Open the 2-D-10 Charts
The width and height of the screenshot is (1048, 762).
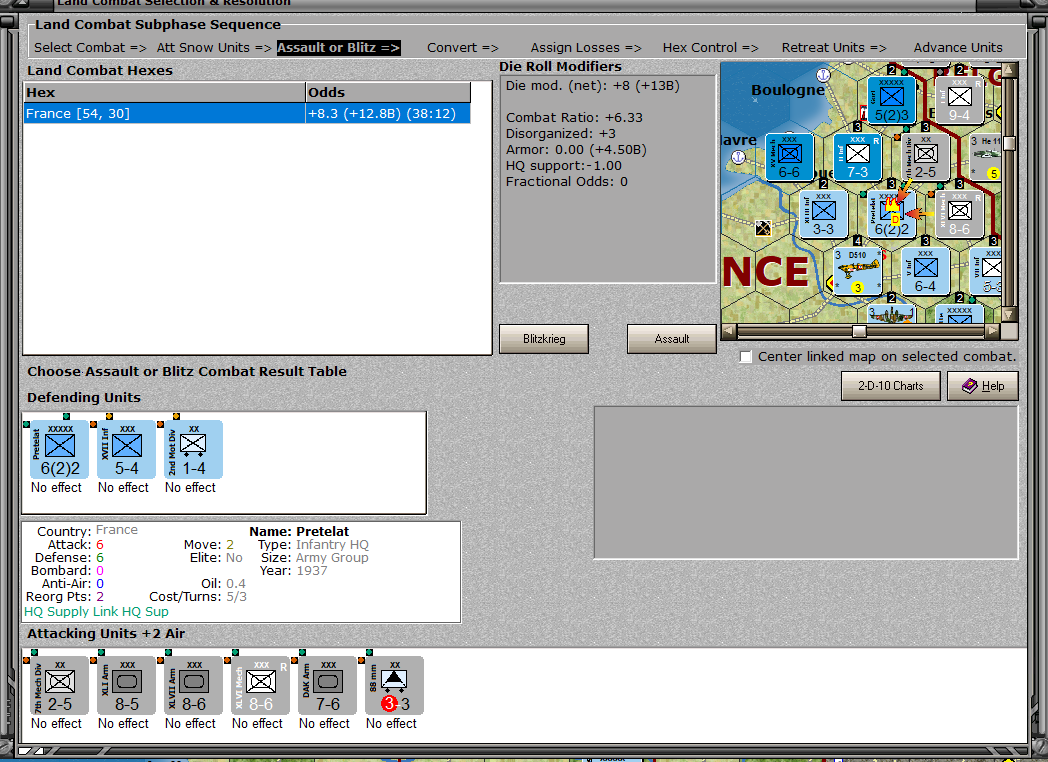tap(890, 386)
